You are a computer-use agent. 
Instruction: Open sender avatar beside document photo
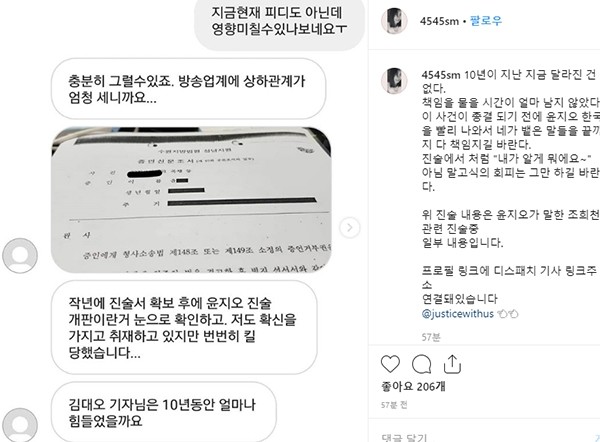pos(20,256)
